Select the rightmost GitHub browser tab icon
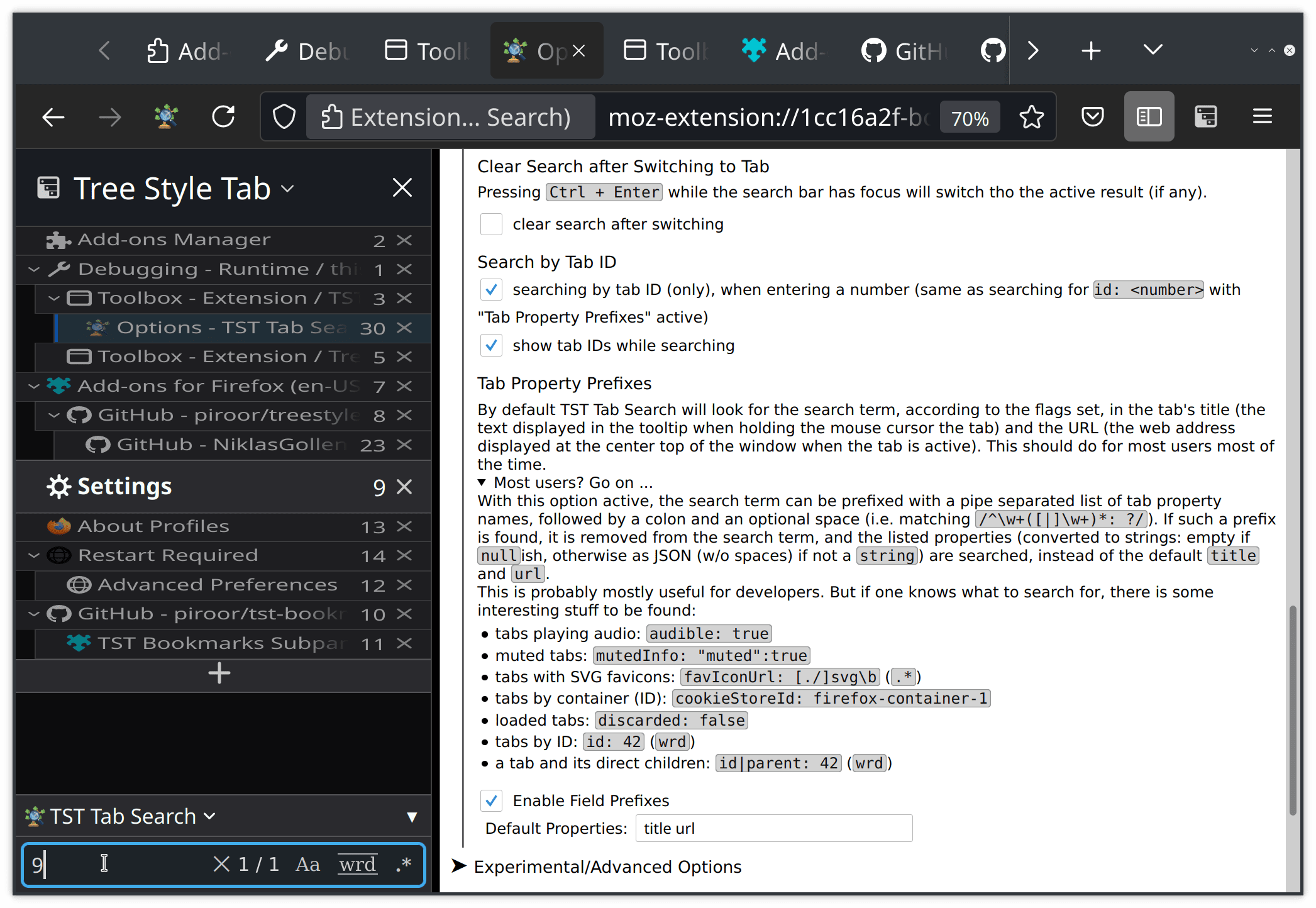The width and height of the screenshot is (1316, 908). (992, 51)
